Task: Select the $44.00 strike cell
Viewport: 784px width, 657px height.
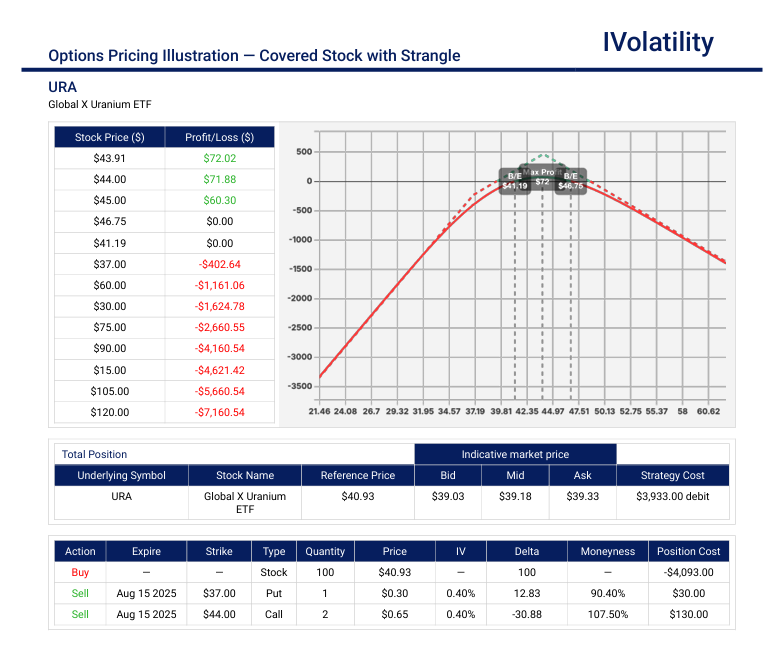Action: (219, 614)
